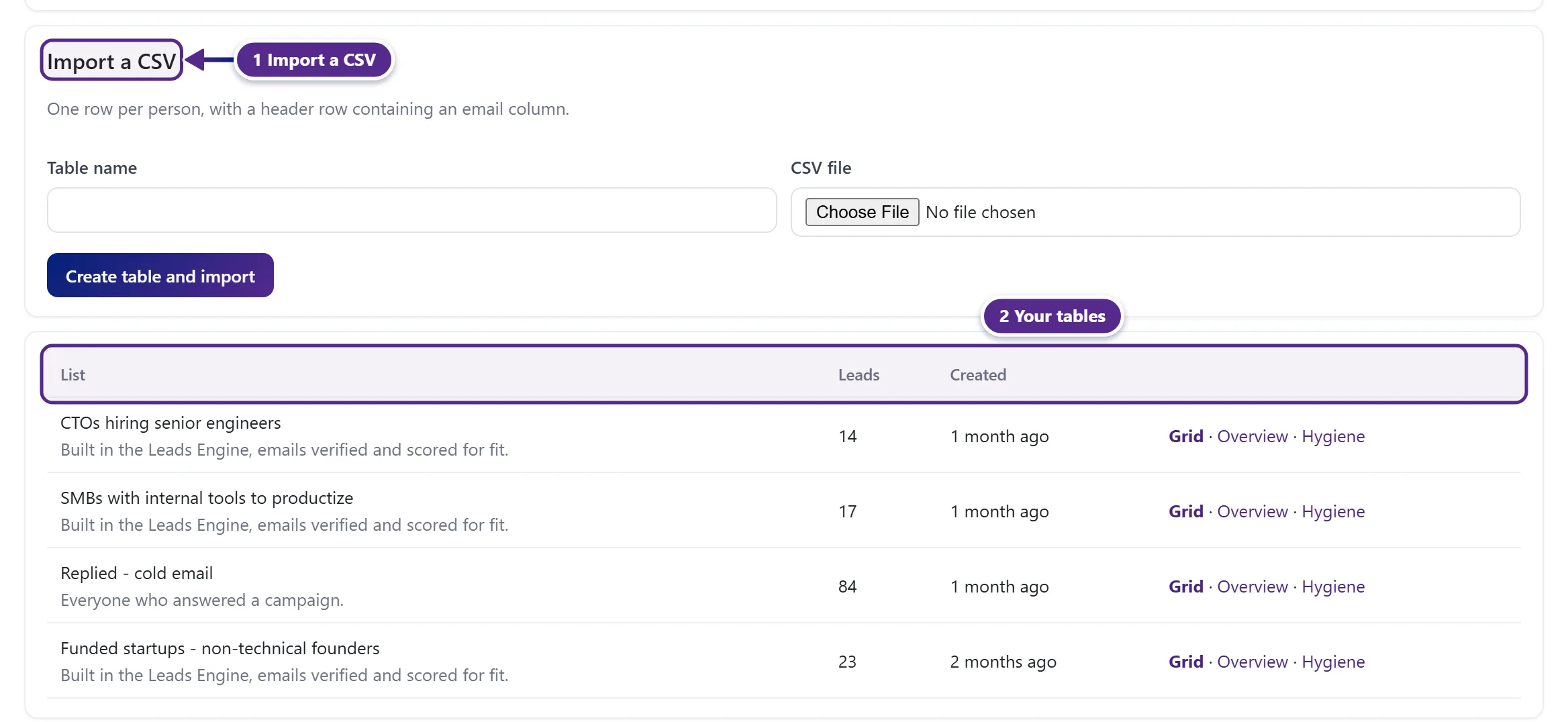
Task: Open Grid for Funded startups list
Action: [x=1185, y=662]
